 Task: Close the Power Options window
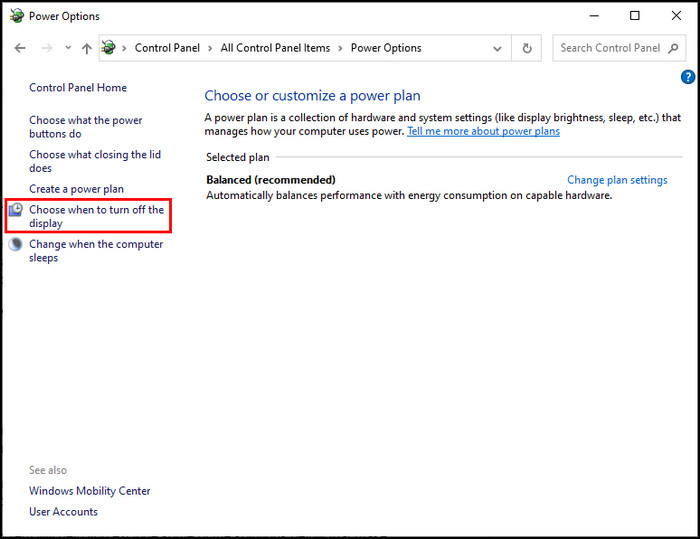point(676,16)
